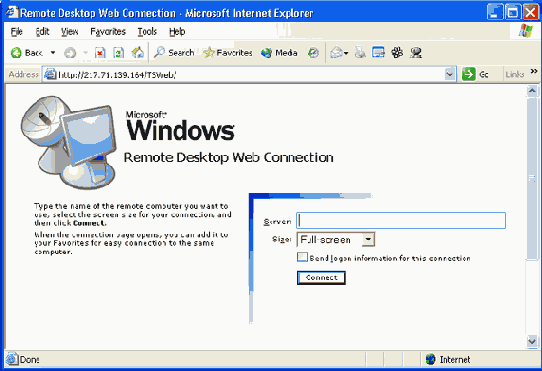Click the Messenger icon in toolbar

416,53
